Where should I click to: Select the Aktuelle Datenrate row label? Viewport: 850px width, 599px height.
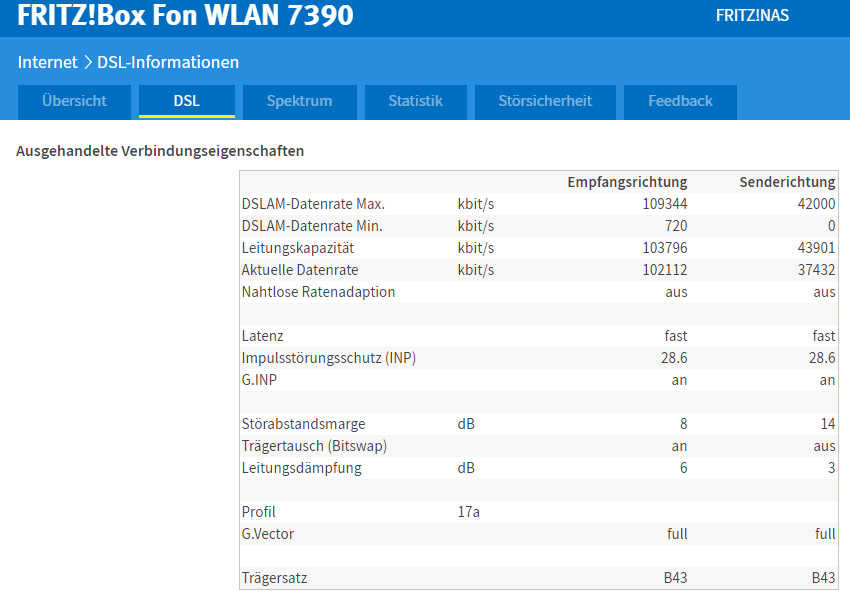pyautogui.click(x=300, y=270)
